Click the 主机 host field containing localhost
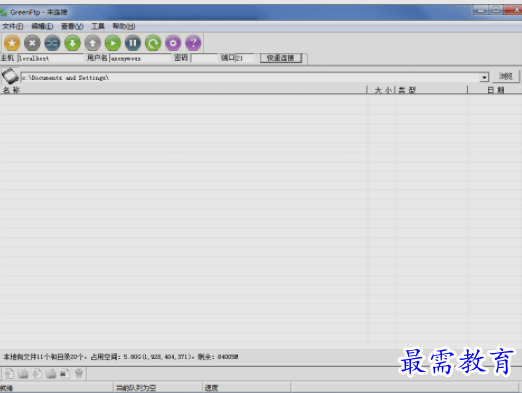522x393 pixels. (x=50, y=58)
